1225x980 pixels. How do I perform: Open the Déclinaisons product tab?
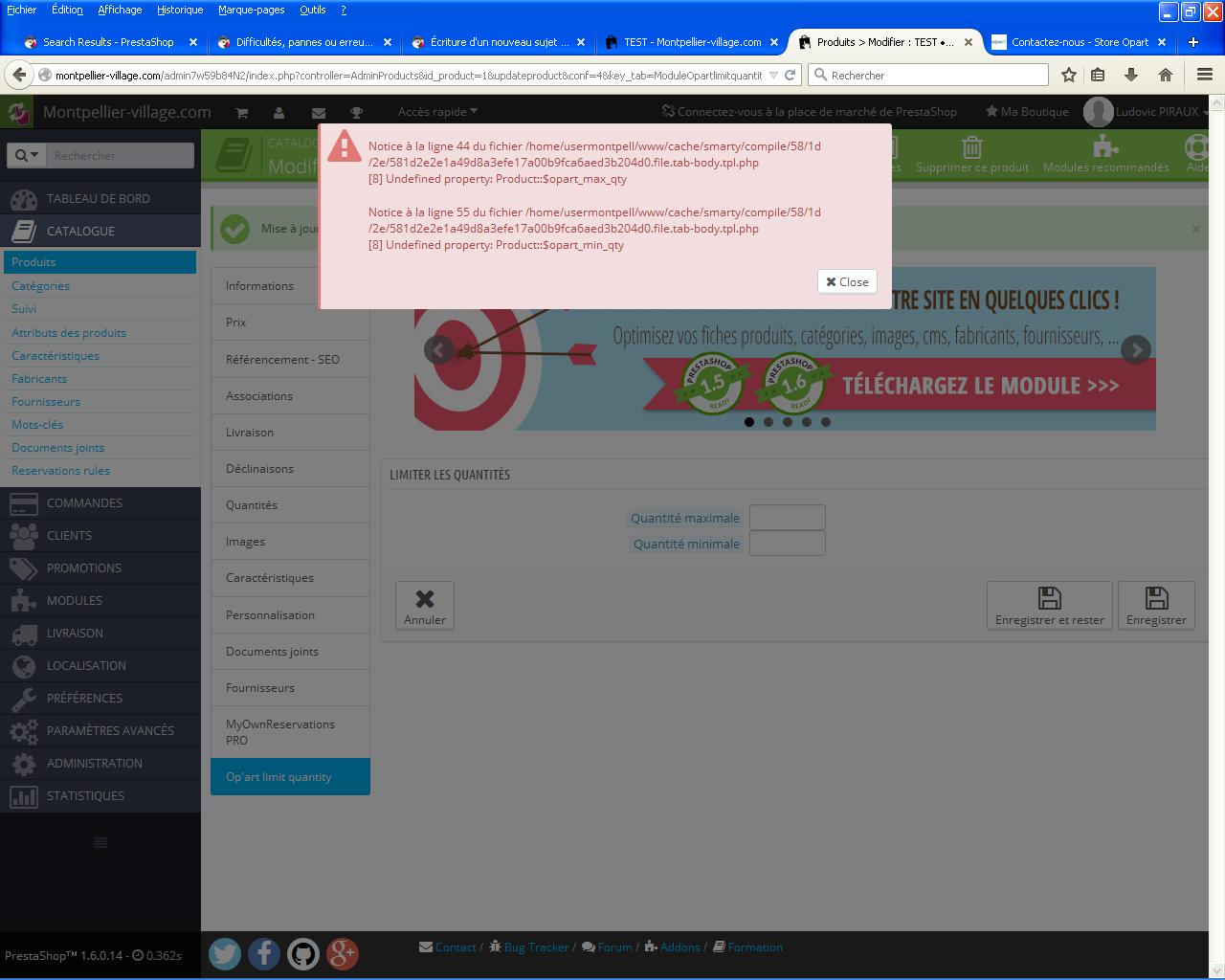(x=290, y=469)
